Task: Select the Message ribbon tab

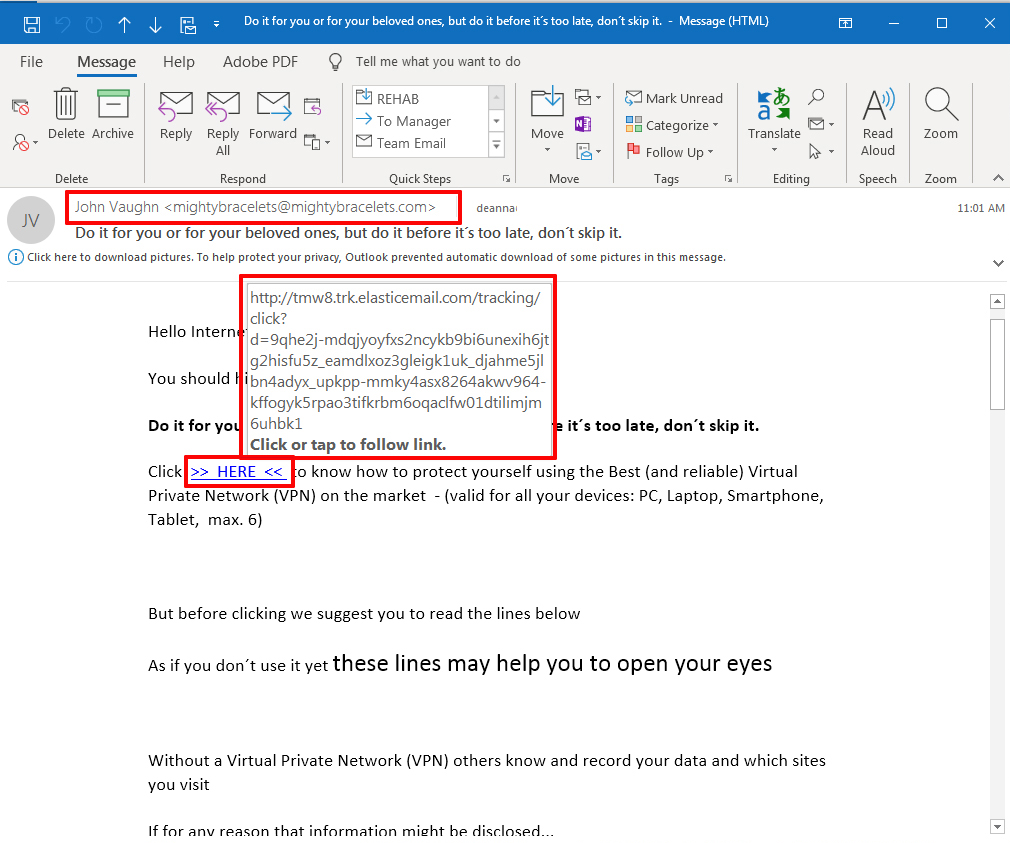Action: click(107, 62)
